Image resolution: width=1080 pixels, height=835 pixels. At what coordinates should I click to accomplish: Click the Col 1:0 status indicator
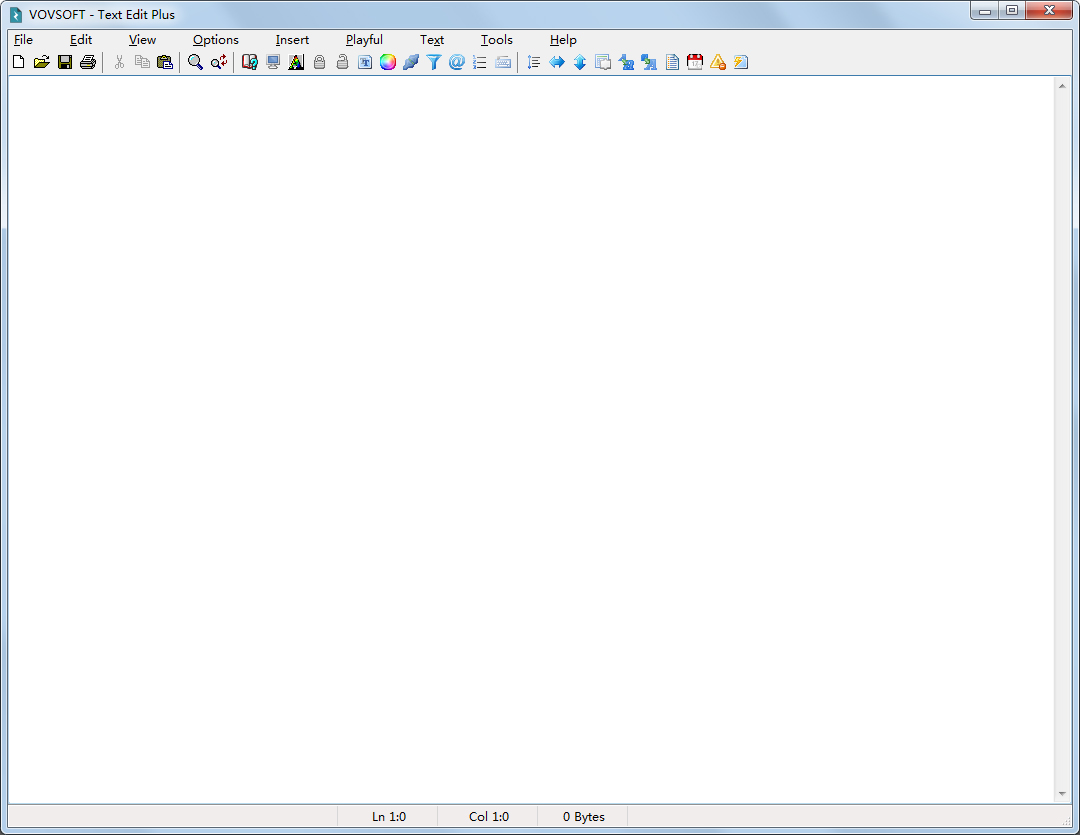[x=488, y=816]
